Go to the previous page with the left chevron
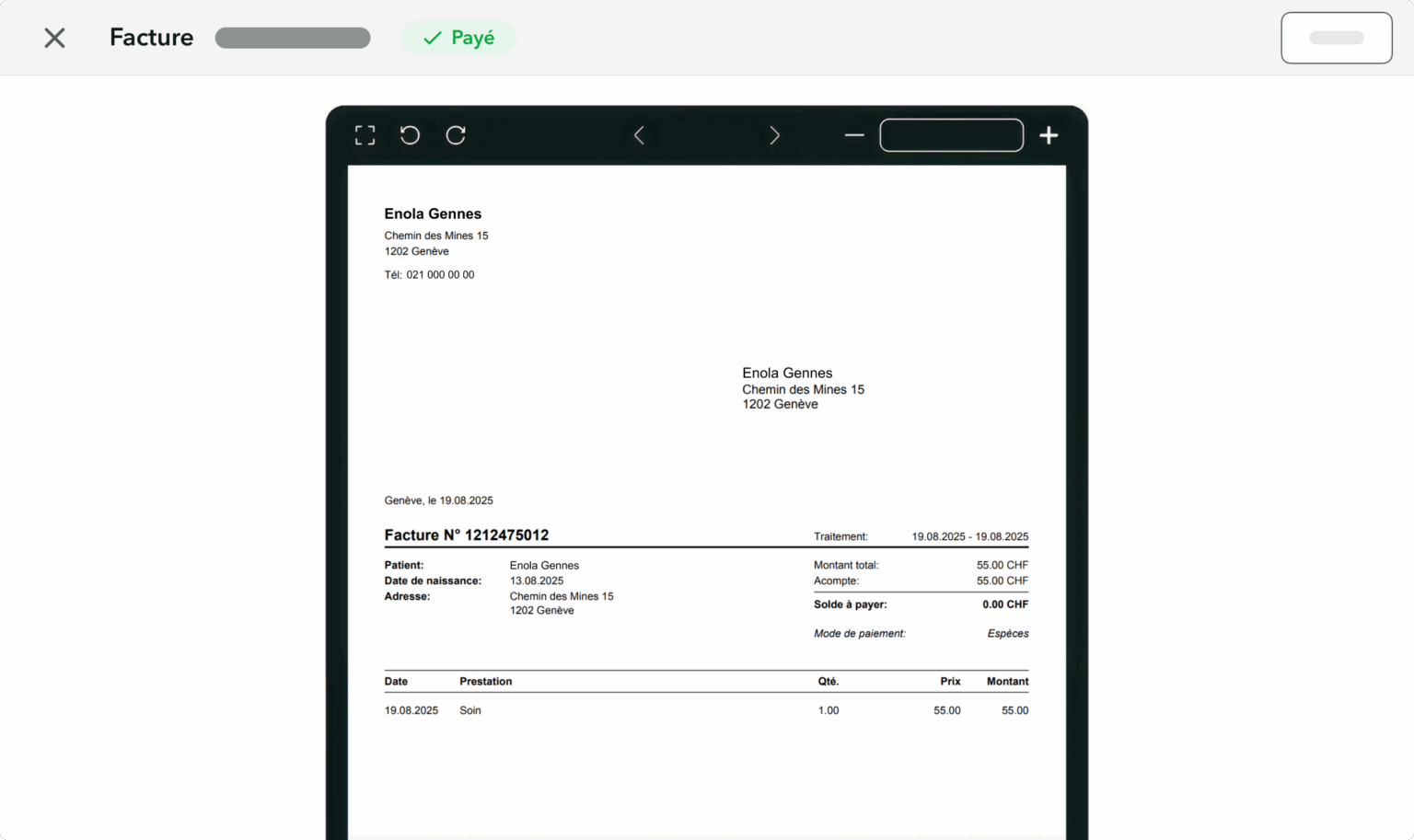Viewport: 1414px width, 840px height. pyautogui.click(x=640, y=135)
